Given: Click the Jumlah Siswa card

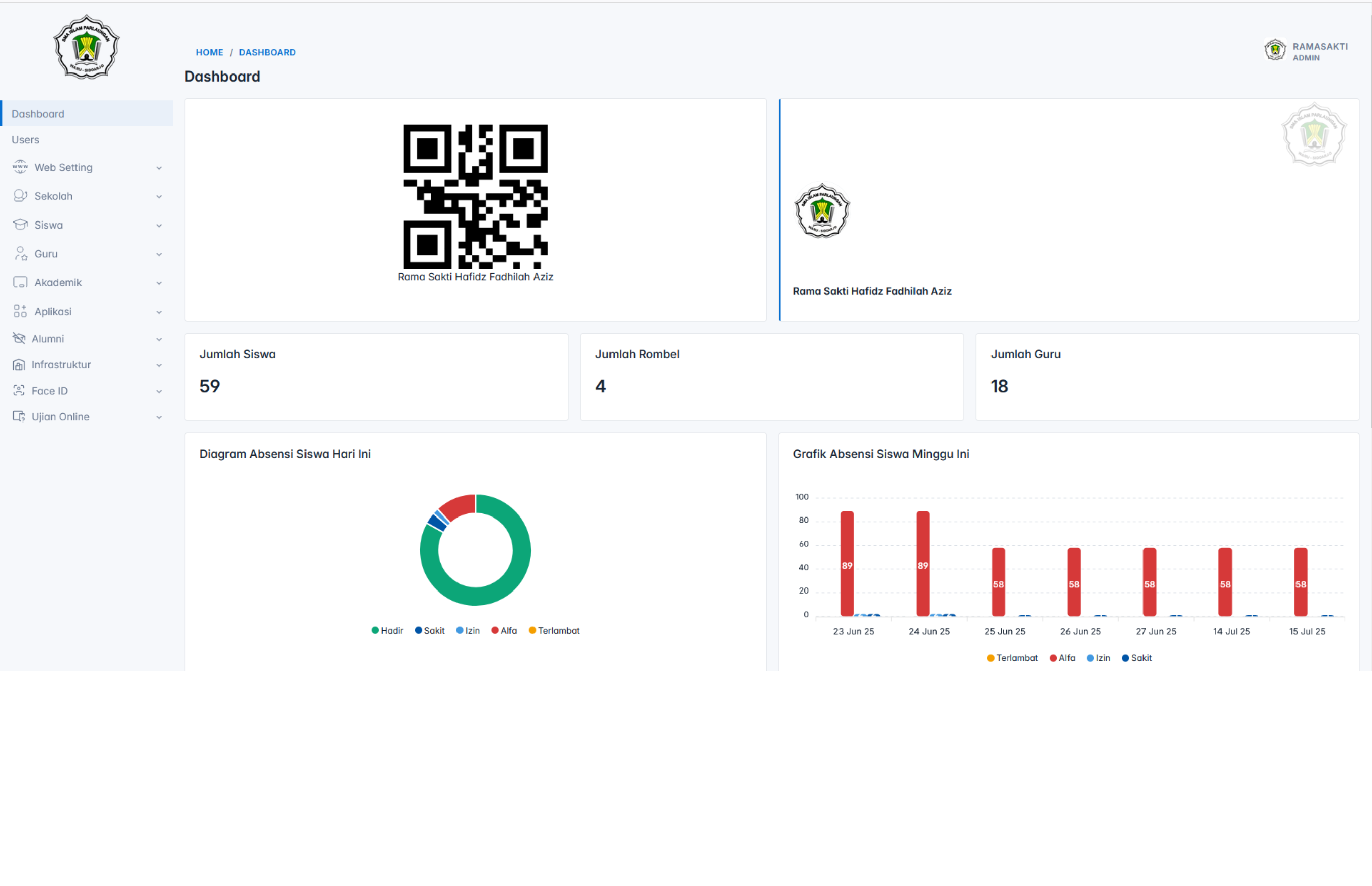Looking at the screenshot, I should (376, 377).
